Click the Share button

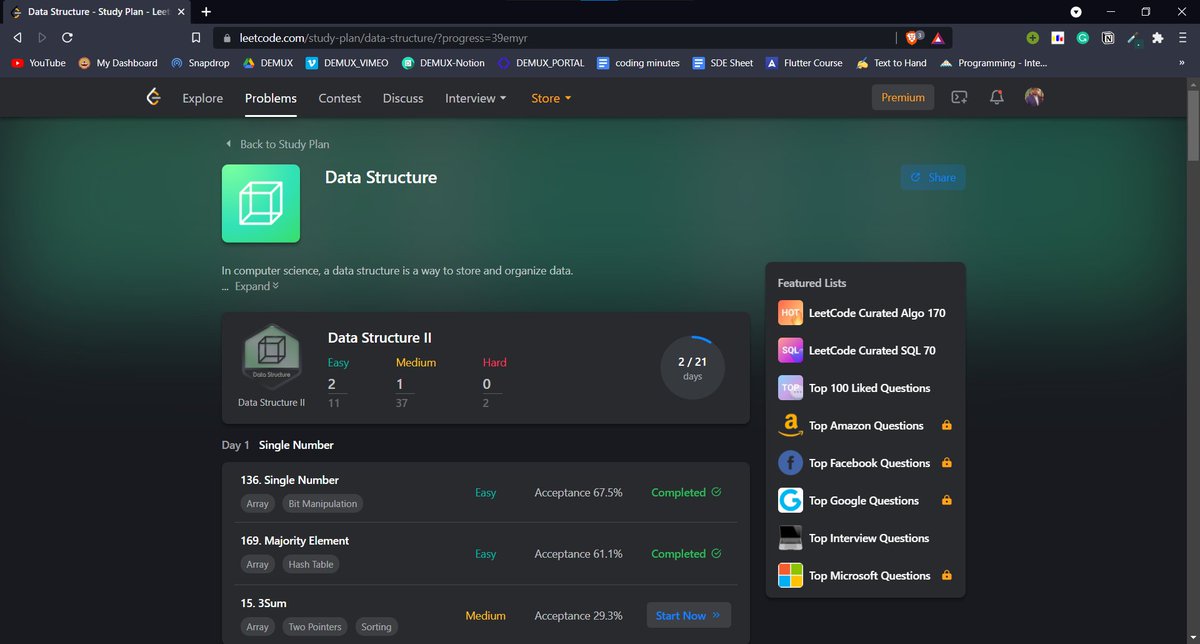(x=933, y=177)
